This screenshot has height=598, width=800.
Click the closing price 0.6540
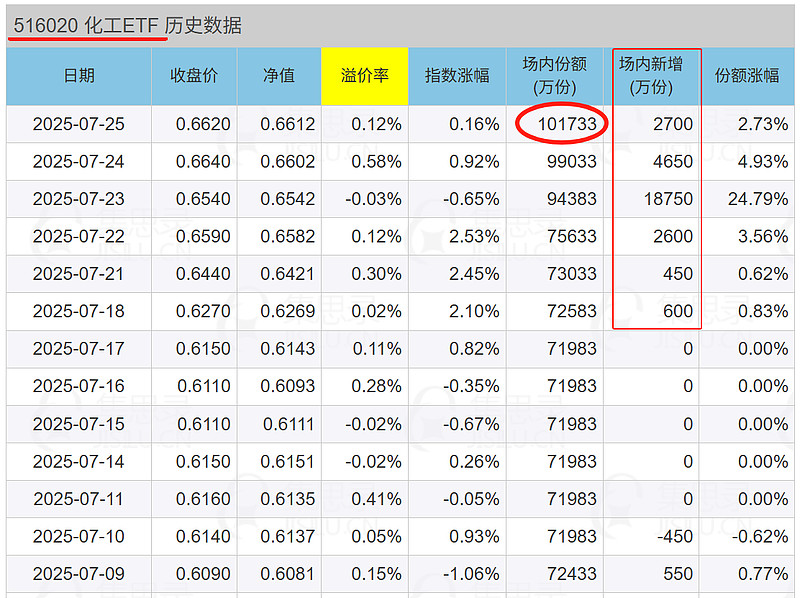(x=203, y=199)
